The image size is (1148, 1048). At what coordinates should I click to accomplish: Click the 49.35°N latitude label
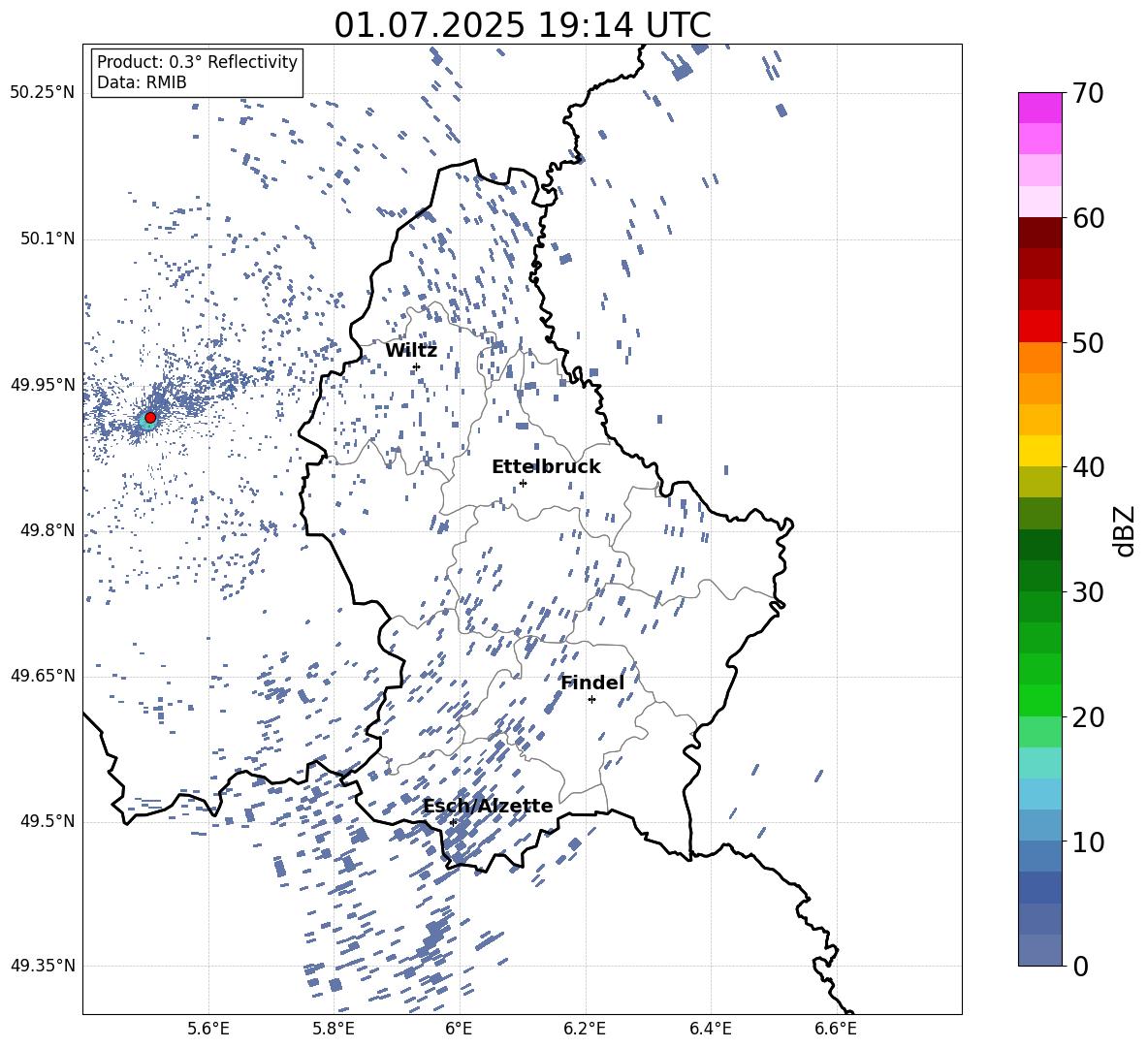(43, 966)
